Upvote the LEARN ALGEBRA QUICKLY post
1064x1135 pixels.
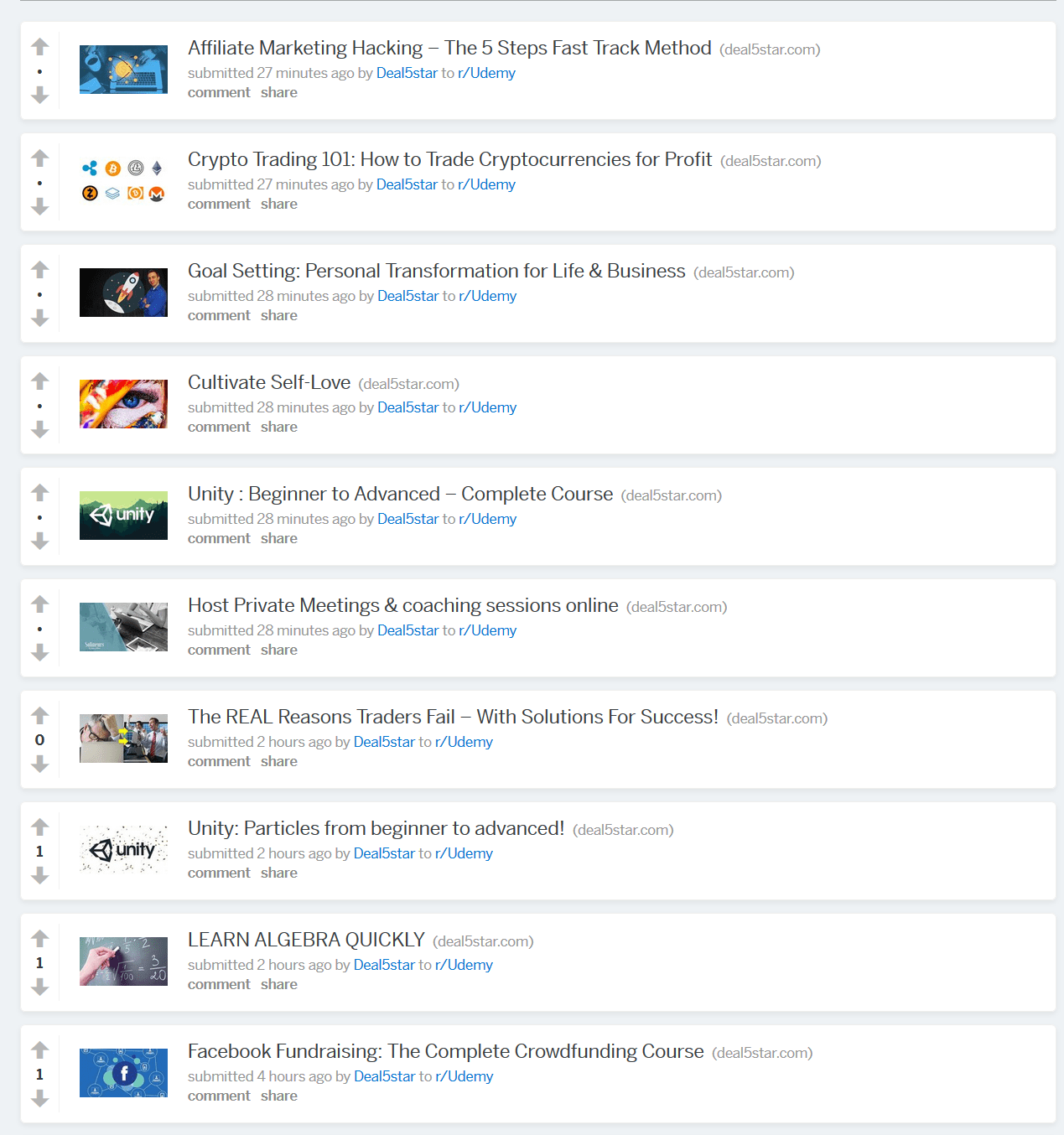click(x=39, y=938)
